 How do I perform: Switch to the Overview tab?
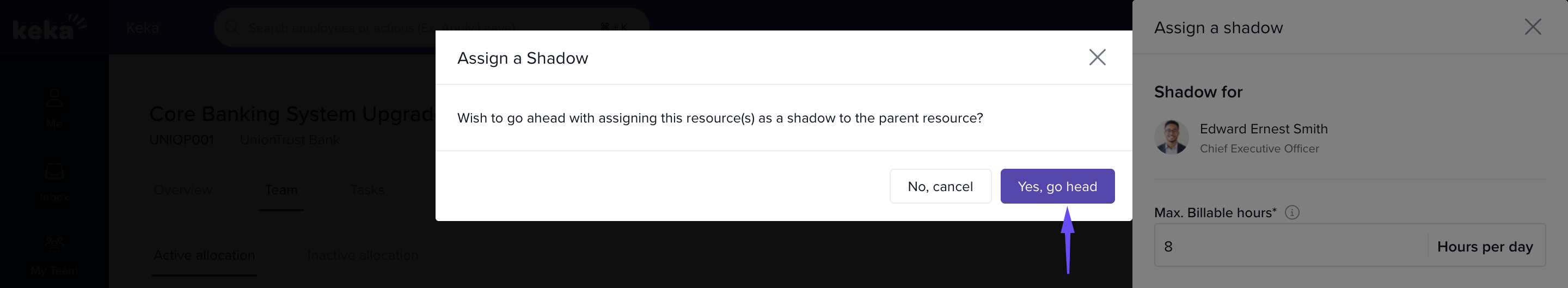[182, 190]
